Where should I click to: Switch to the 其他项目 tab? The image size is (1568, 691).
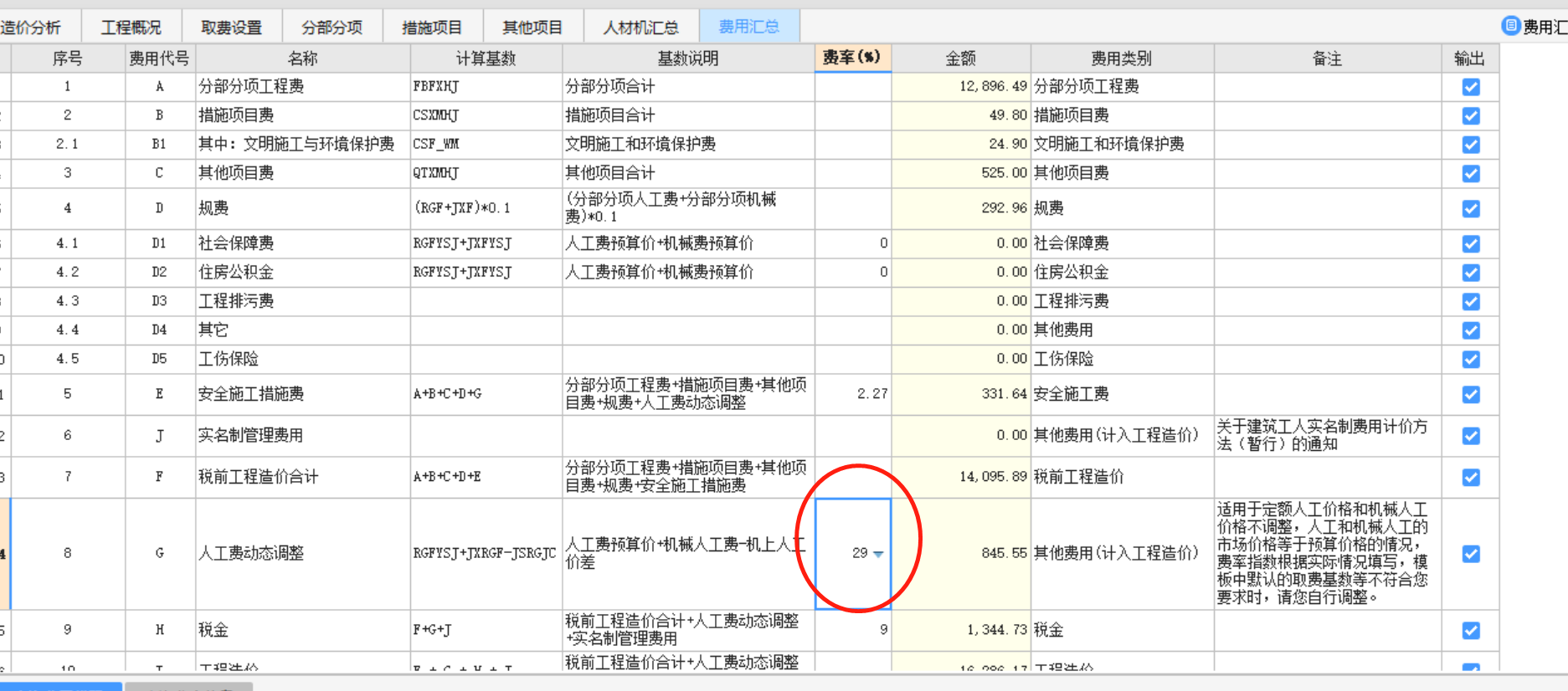[532, 28]
